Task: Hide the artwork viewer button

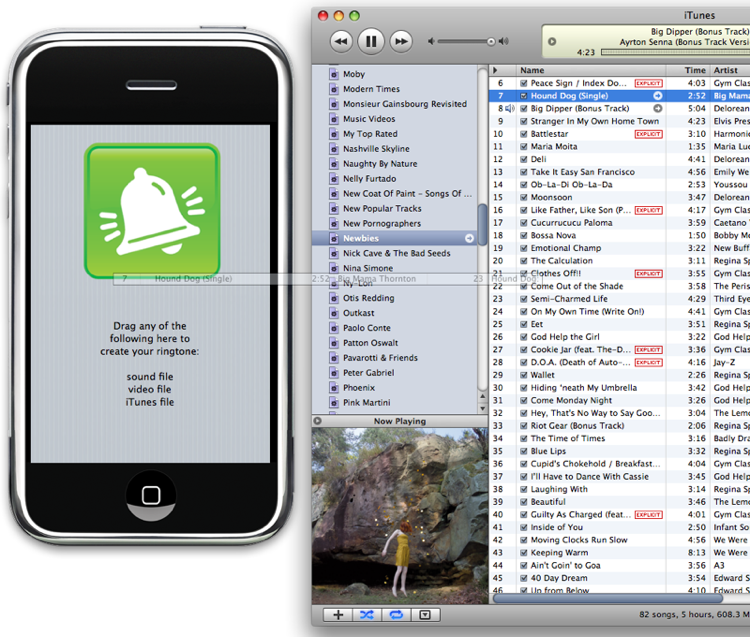Action: pyautogui.click(x=425, y=615)
